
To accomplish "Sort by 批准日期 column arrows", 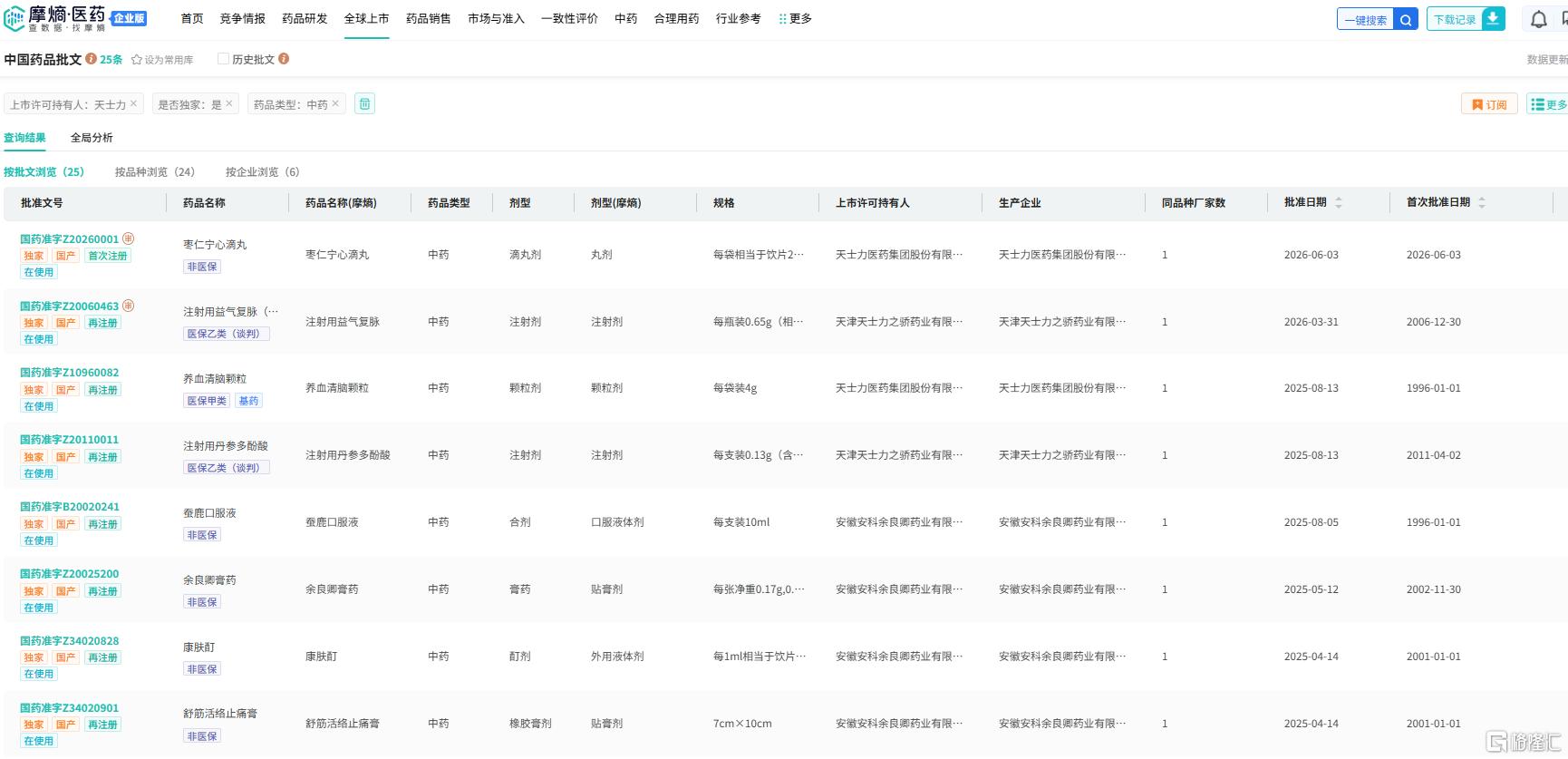I will pyautogui.click(x=1339, y=203).
